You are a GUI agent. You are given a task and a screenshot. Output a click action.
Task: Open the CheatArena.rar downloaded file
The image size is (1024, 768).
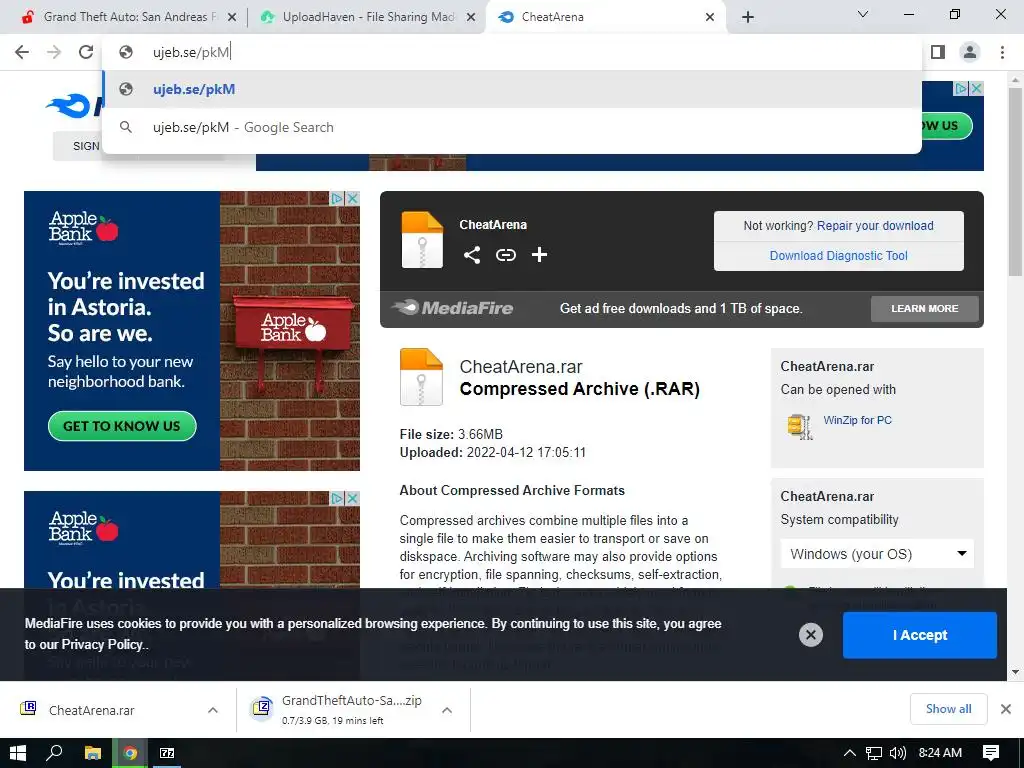click(91, 710)
